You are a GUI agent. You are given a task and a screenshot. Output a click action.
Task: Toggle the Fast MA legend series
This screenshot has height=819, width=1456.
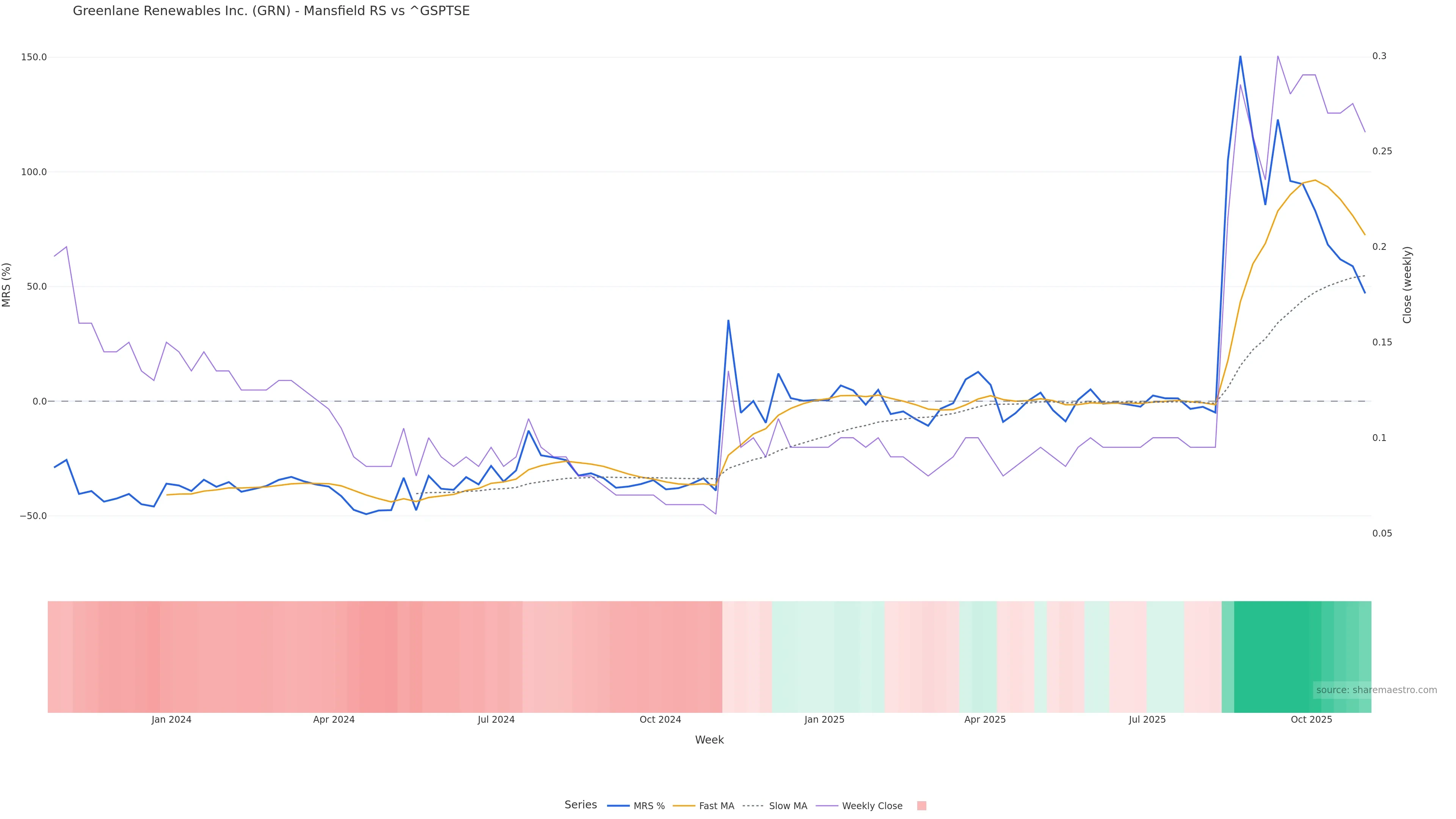716,806
